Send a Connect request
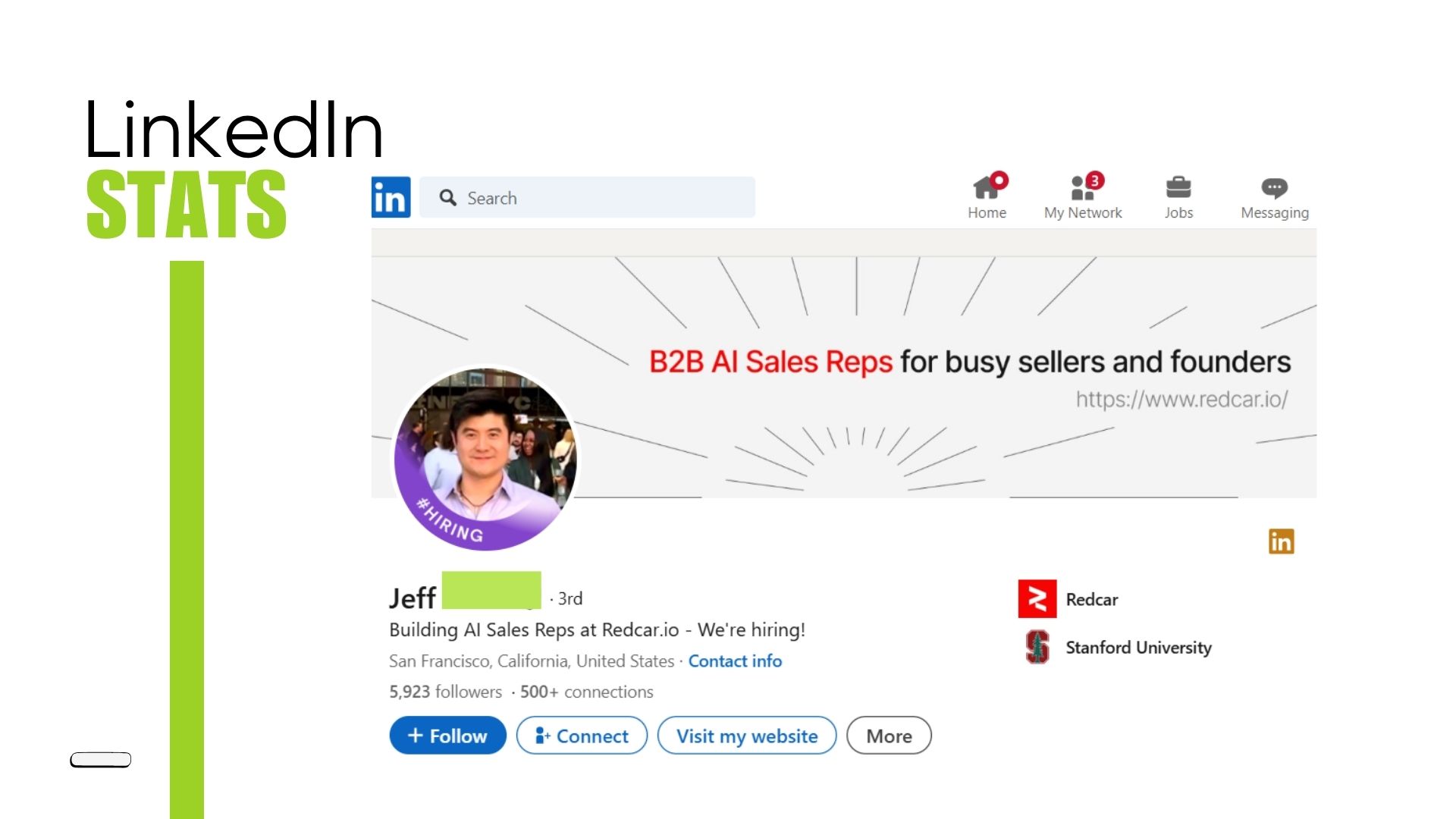This screenshot has width=1456, height=819. [582, 736]
